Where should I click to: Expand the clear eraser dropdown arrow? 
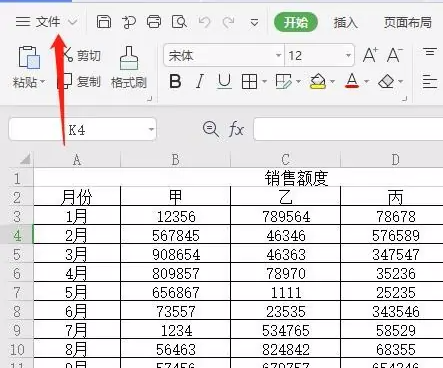coord(401,81)
